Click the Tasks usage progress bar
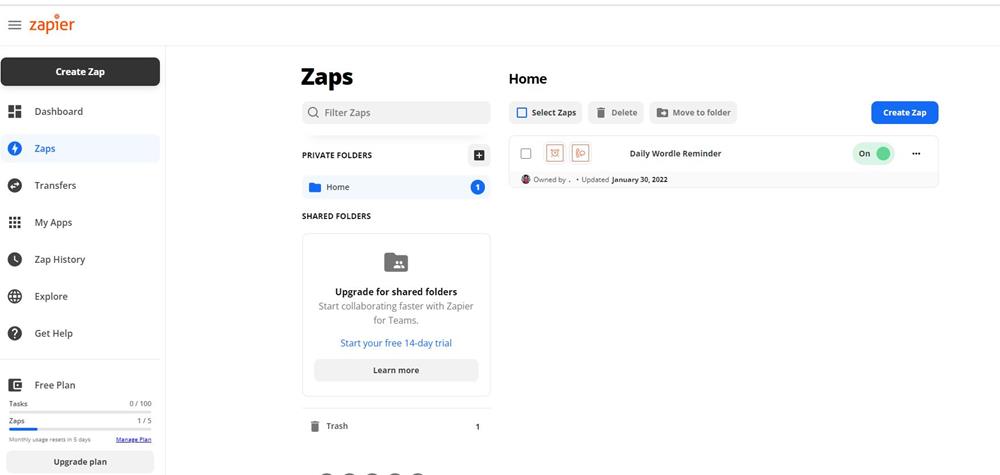 (80, 412)
